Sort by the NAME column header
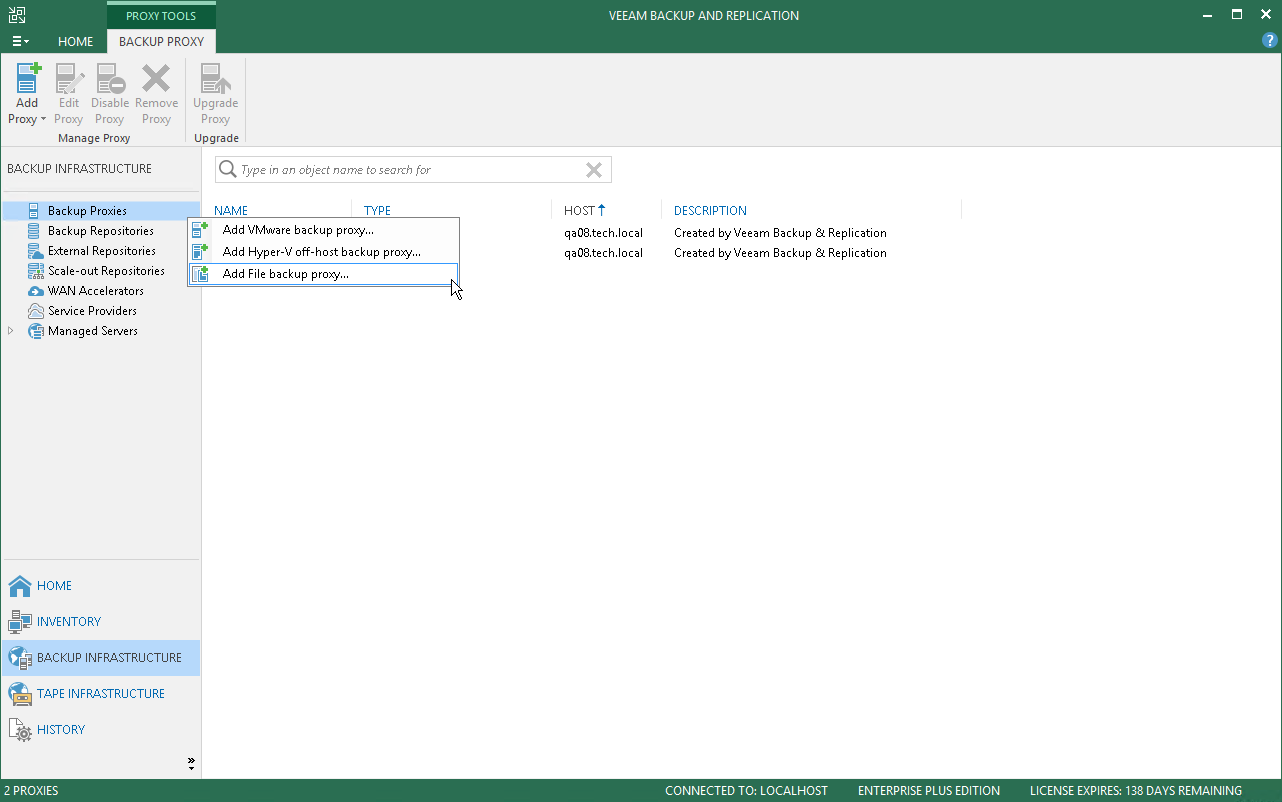 (x=231, y=211)
